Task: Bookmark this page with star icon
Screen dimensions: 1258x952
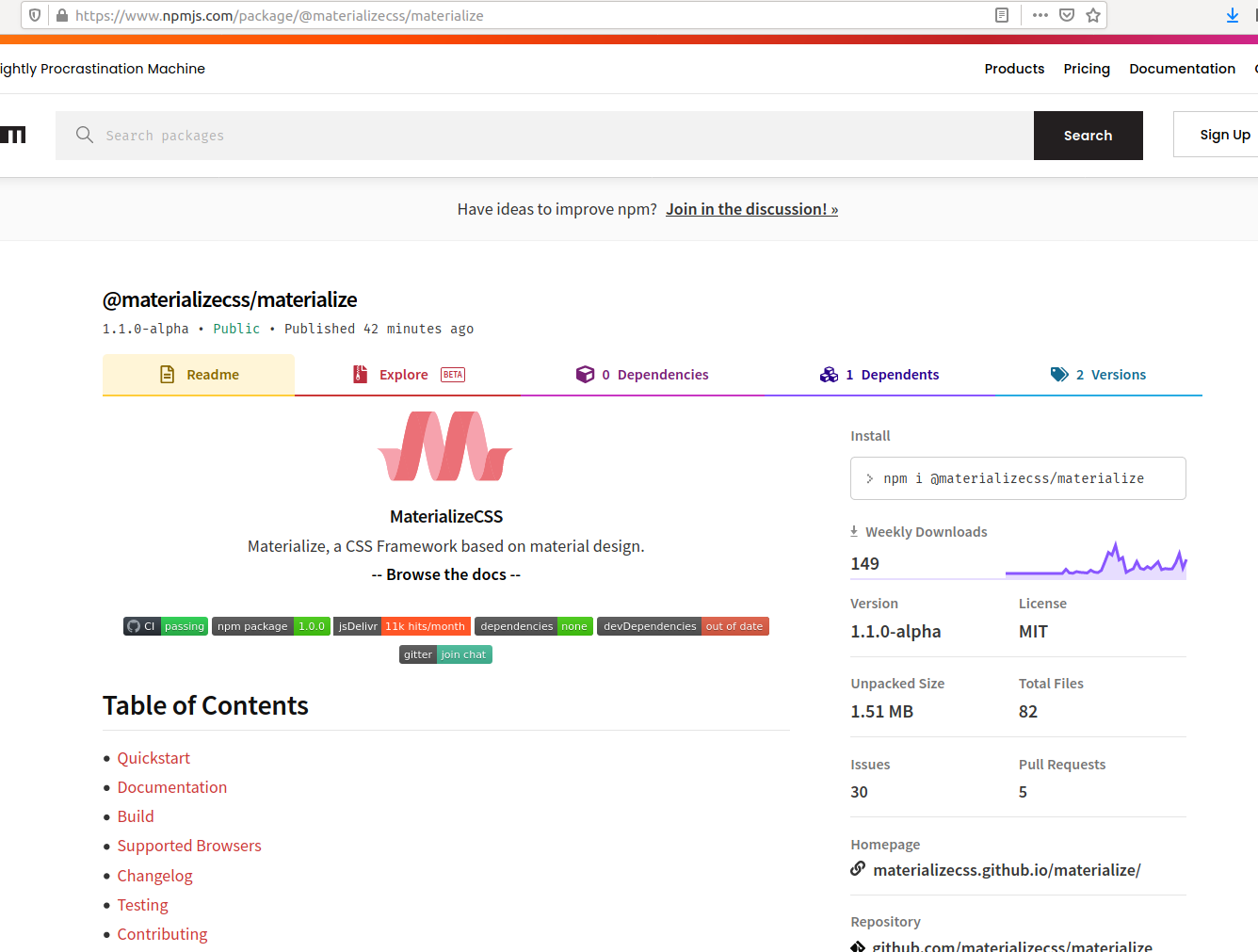Action: pyautogui.click(x=1093, y=15)
